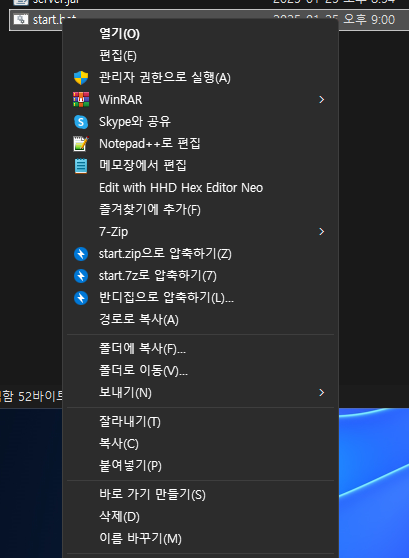Click the WinRAR books icon
This screenshot has height=558, width=409.
tap(81, 100)
